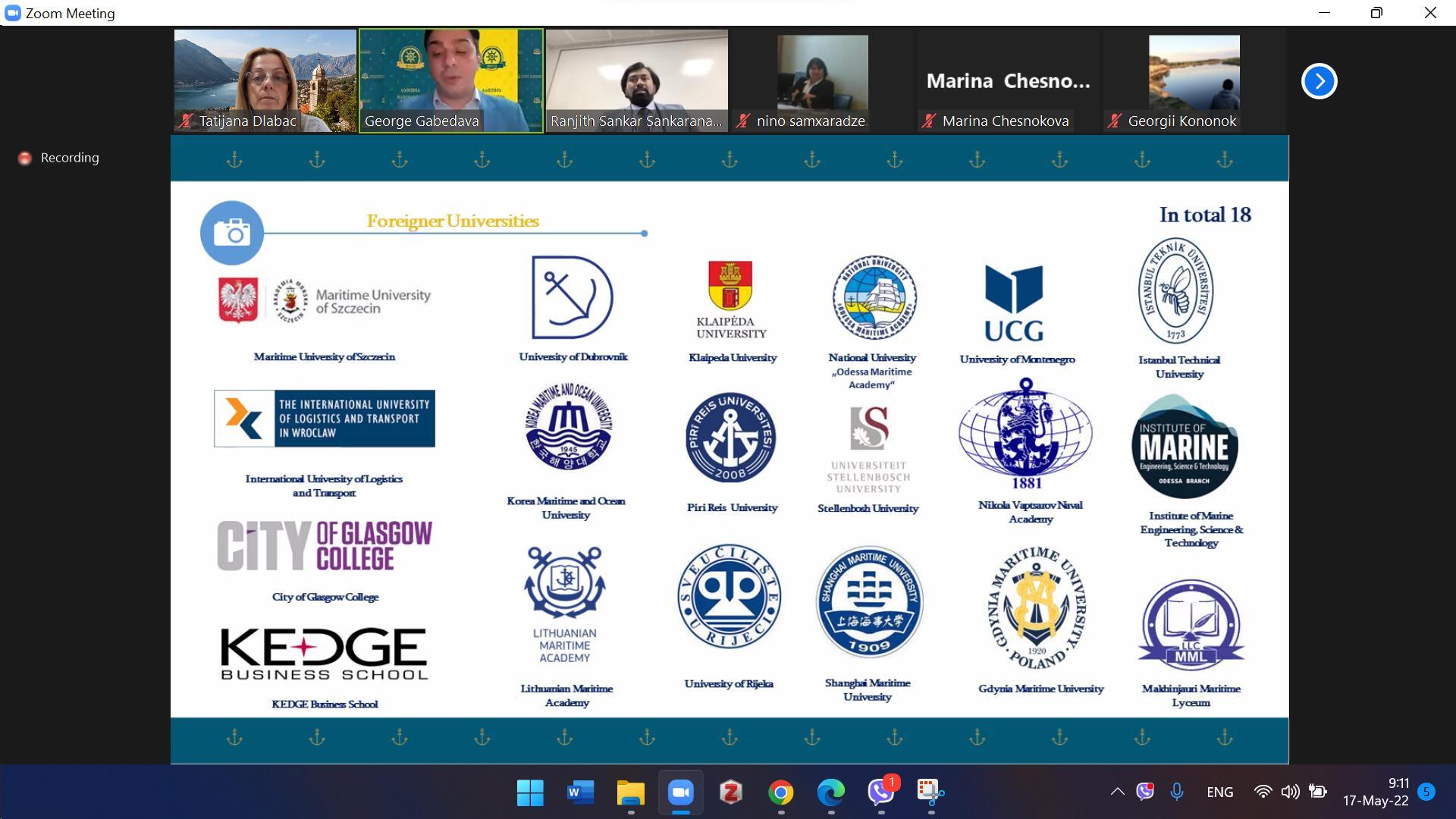The image size is (1456, 819).
Task: Open File Explorer from the taskbar
Action: [630, 792]
